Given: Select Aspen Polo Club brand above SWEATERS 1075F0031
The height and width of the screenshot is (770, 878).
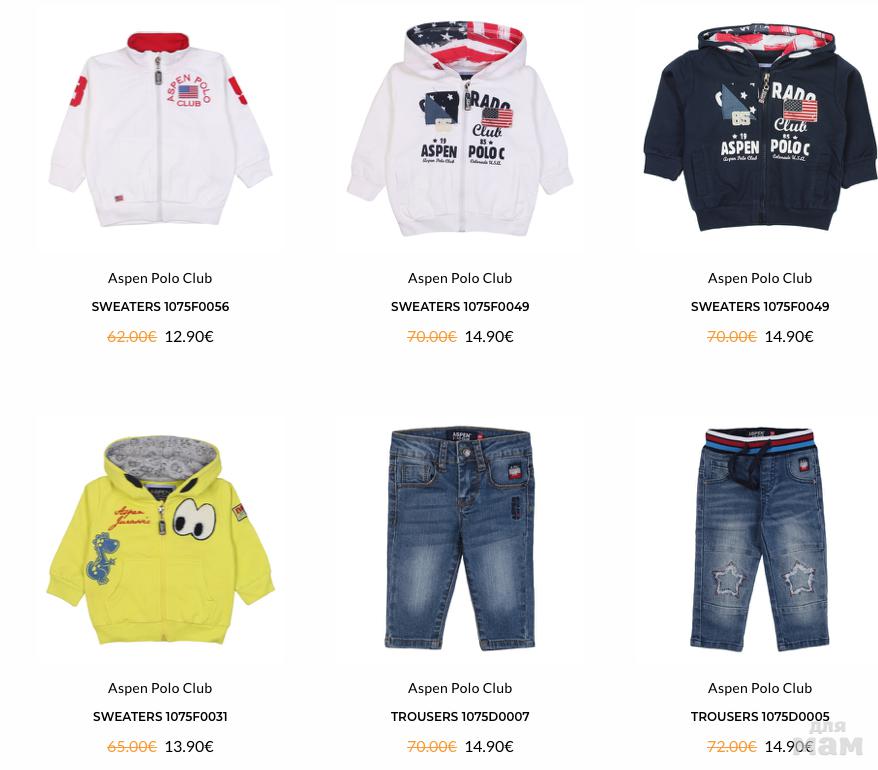Looking at the screenshot, I should [160, 688].
